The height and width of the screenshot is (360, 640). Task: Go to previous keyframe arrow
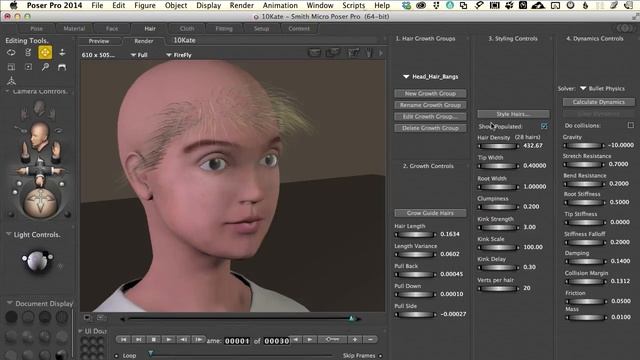tap(296, 339)
